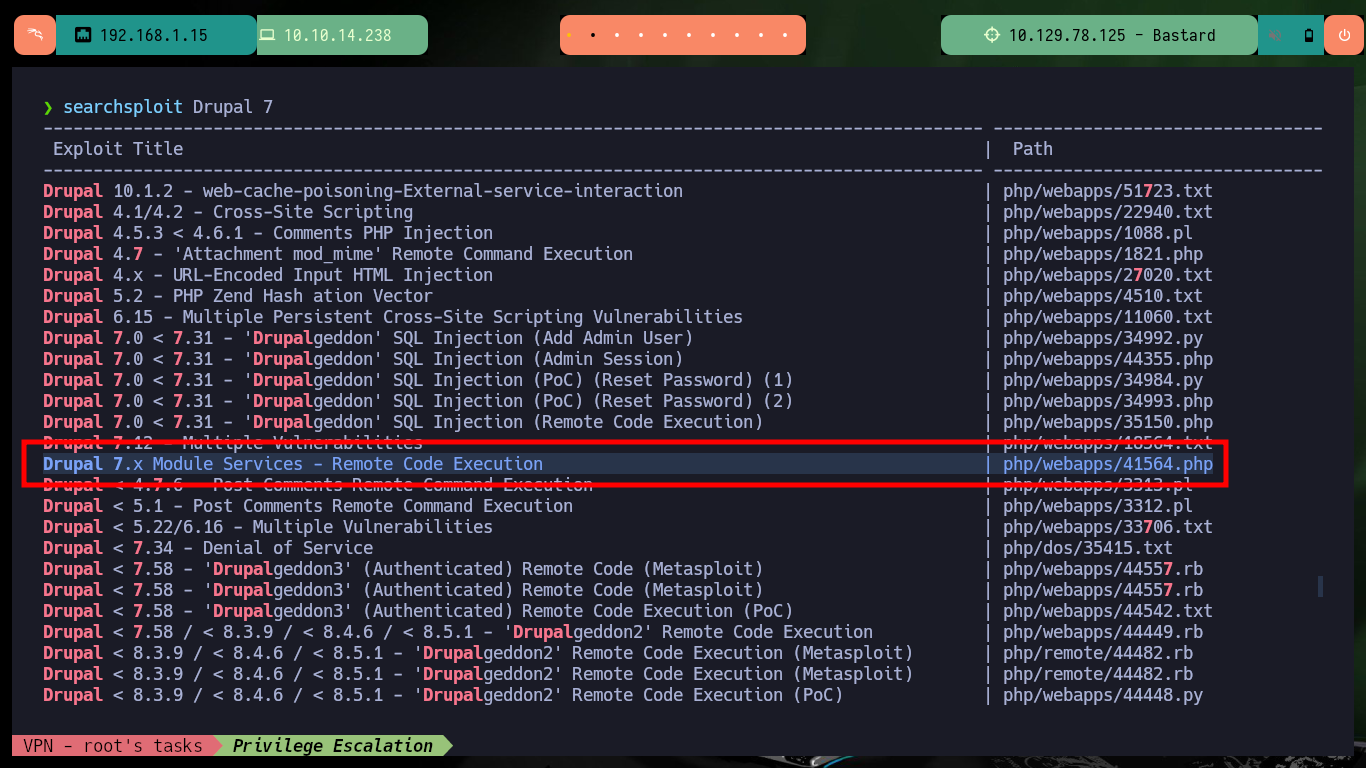Click the VPN IP 10.10.14.238 module

click(342, 35)
